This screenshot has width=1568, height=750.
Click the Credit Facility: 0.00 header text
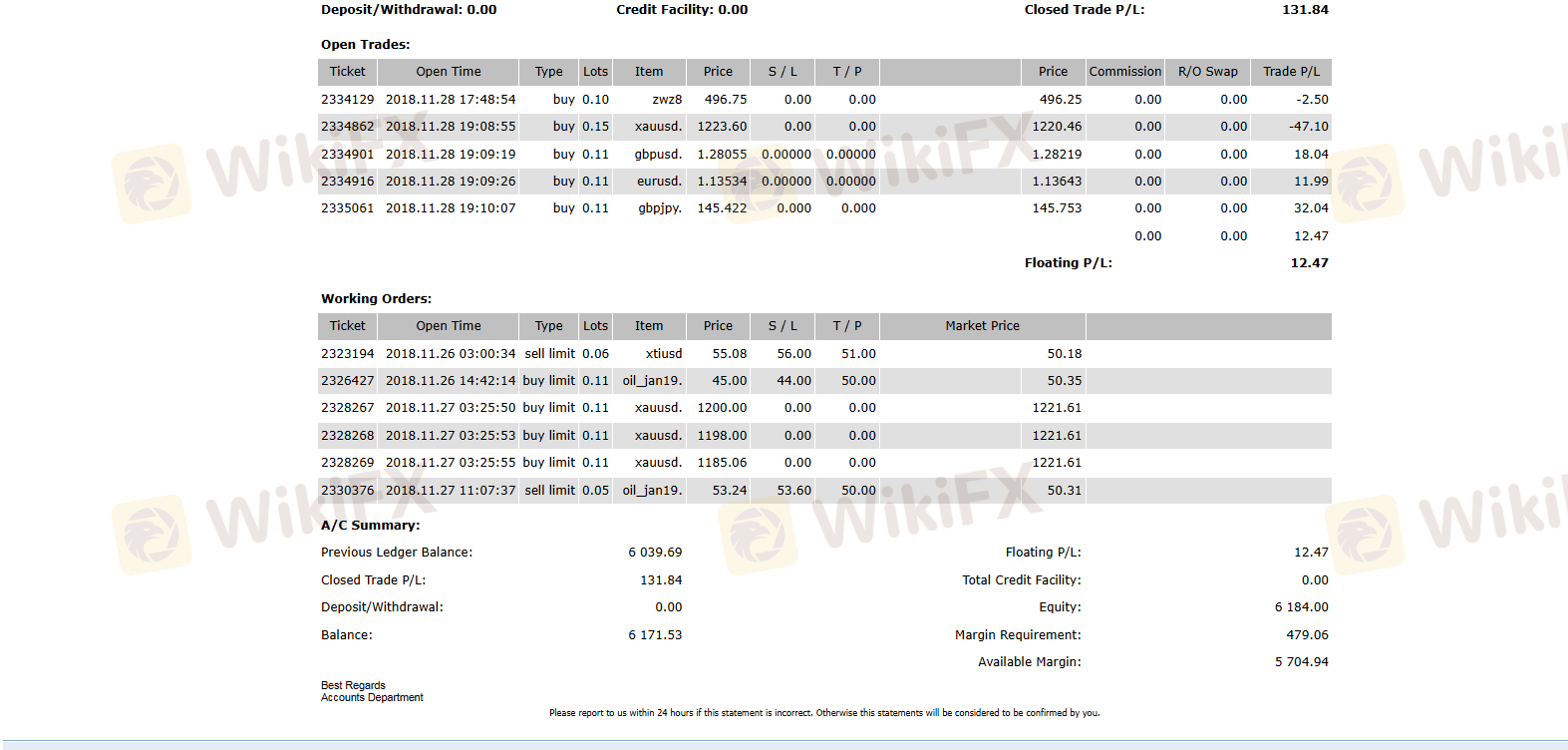click(682, 10)
